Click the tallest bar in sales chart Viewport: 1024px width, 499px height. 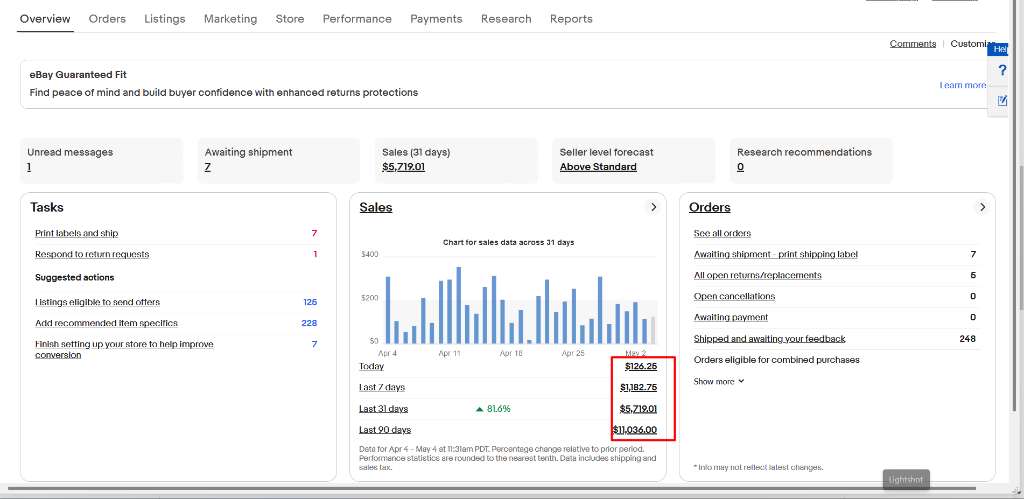(459, 305)
